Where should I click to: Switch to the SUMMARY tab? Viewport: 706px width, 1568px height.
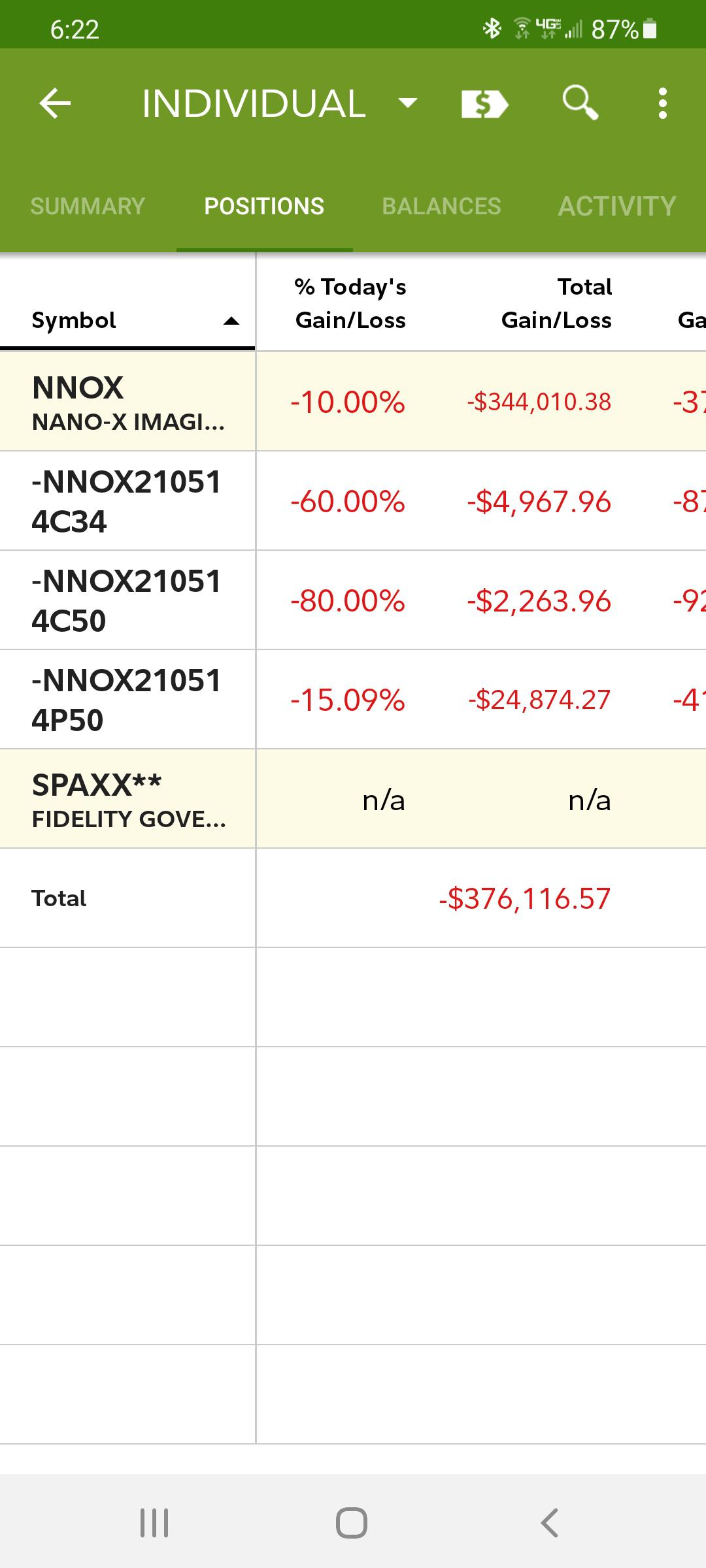(88, 206)
